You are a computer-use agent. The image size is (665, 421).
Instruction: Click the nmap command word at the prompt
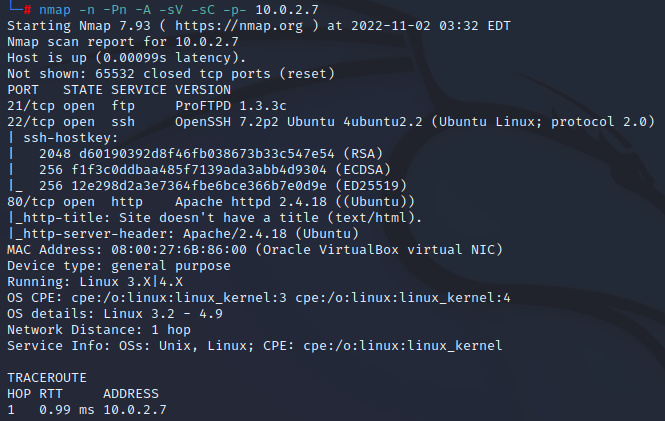56,10
